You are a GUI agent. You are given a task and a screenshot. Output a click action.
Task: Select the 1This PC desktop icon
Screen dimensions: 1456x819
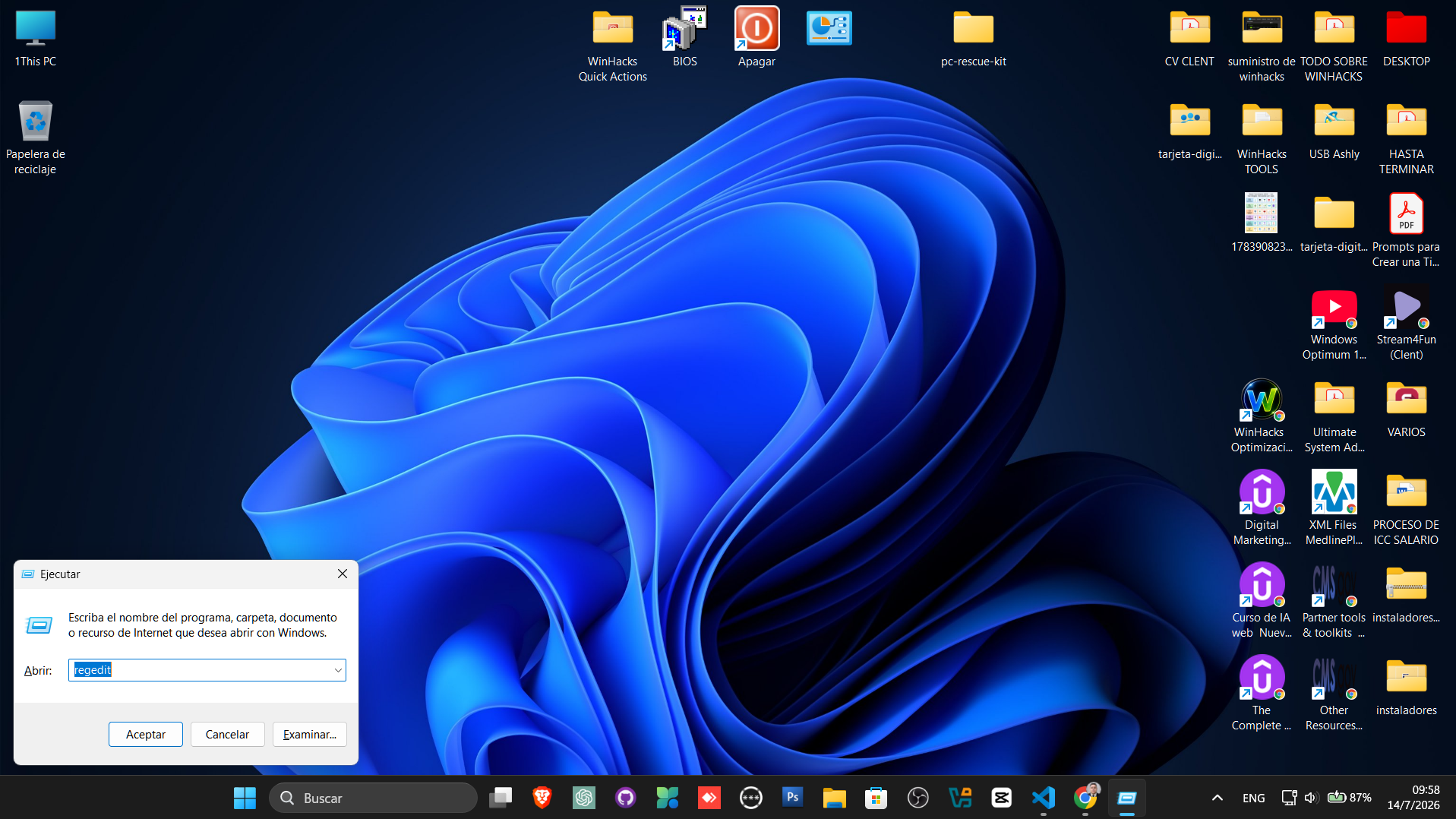(x=36, y=38)
